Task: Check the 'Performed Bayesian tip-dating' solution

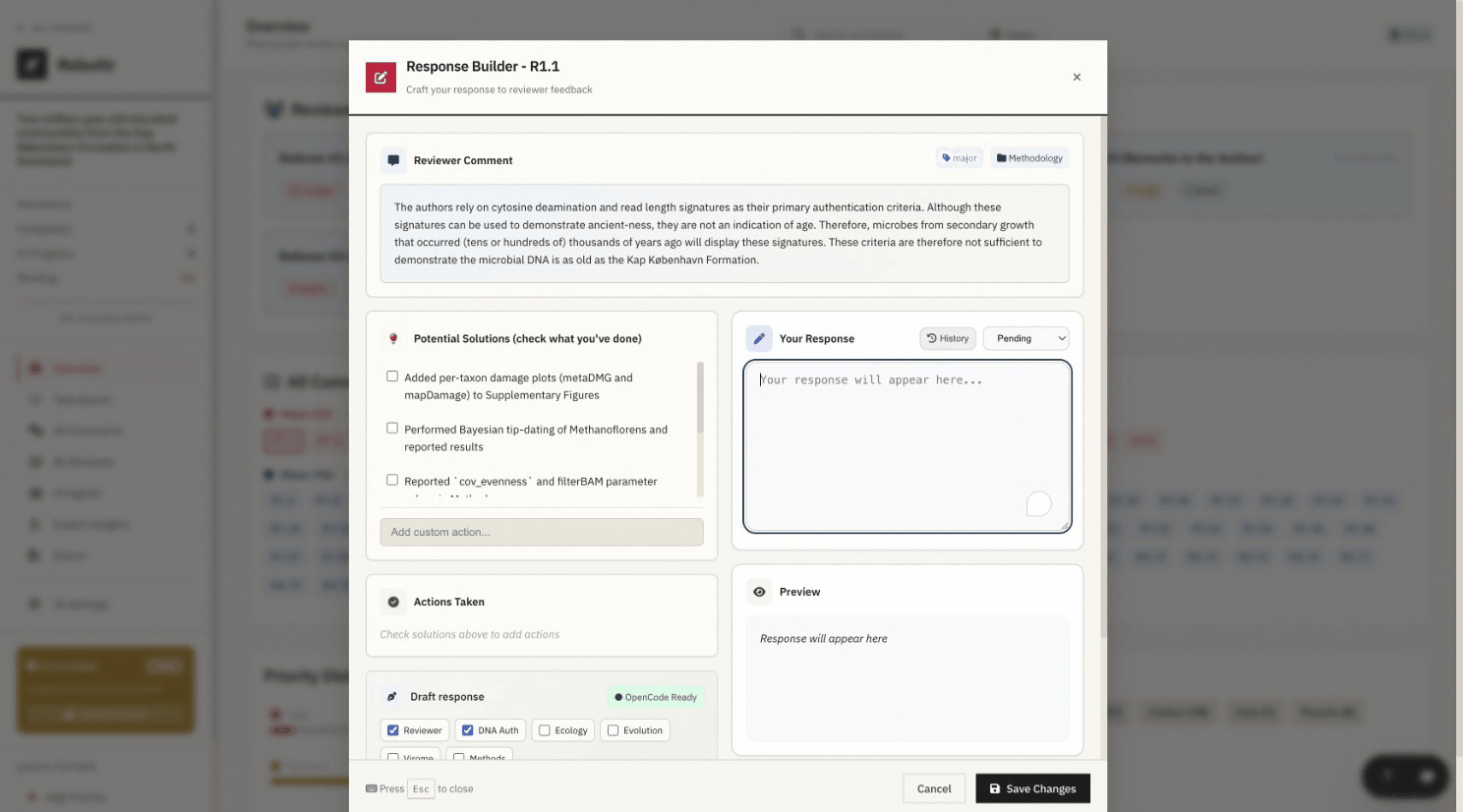Action: click(x=392, y=428)
